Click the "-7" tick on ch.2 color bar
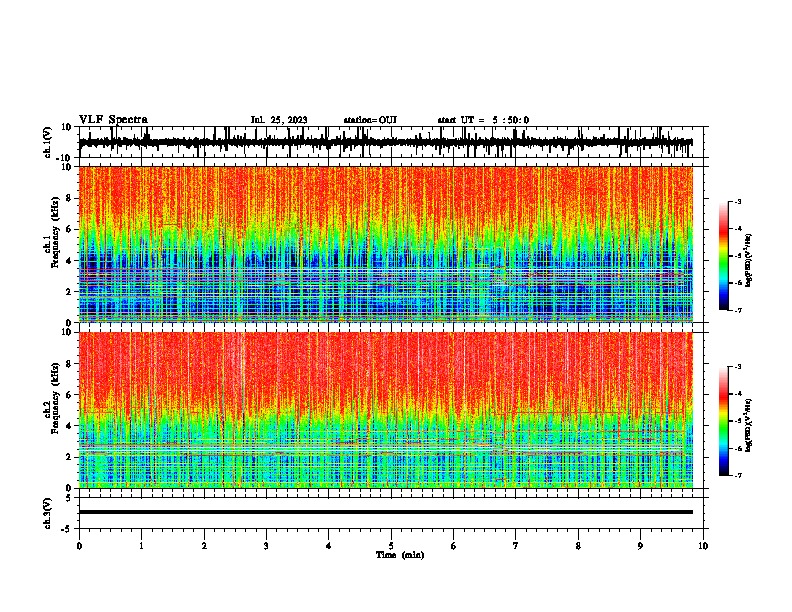The image size is (792, 612). [x=737, y=475]
